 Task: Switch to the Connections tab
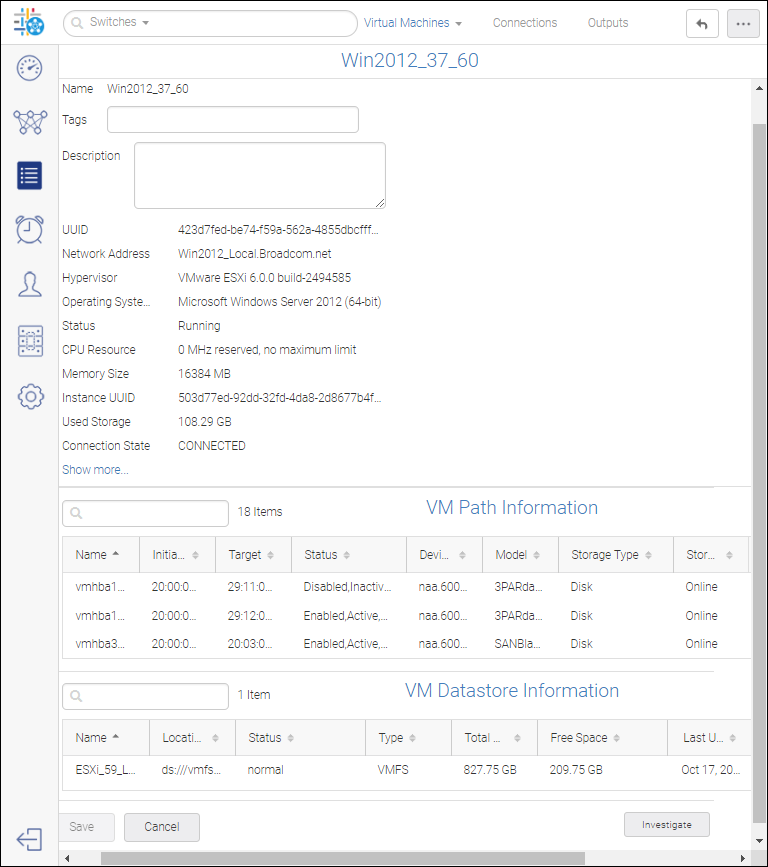pos(525,23)
